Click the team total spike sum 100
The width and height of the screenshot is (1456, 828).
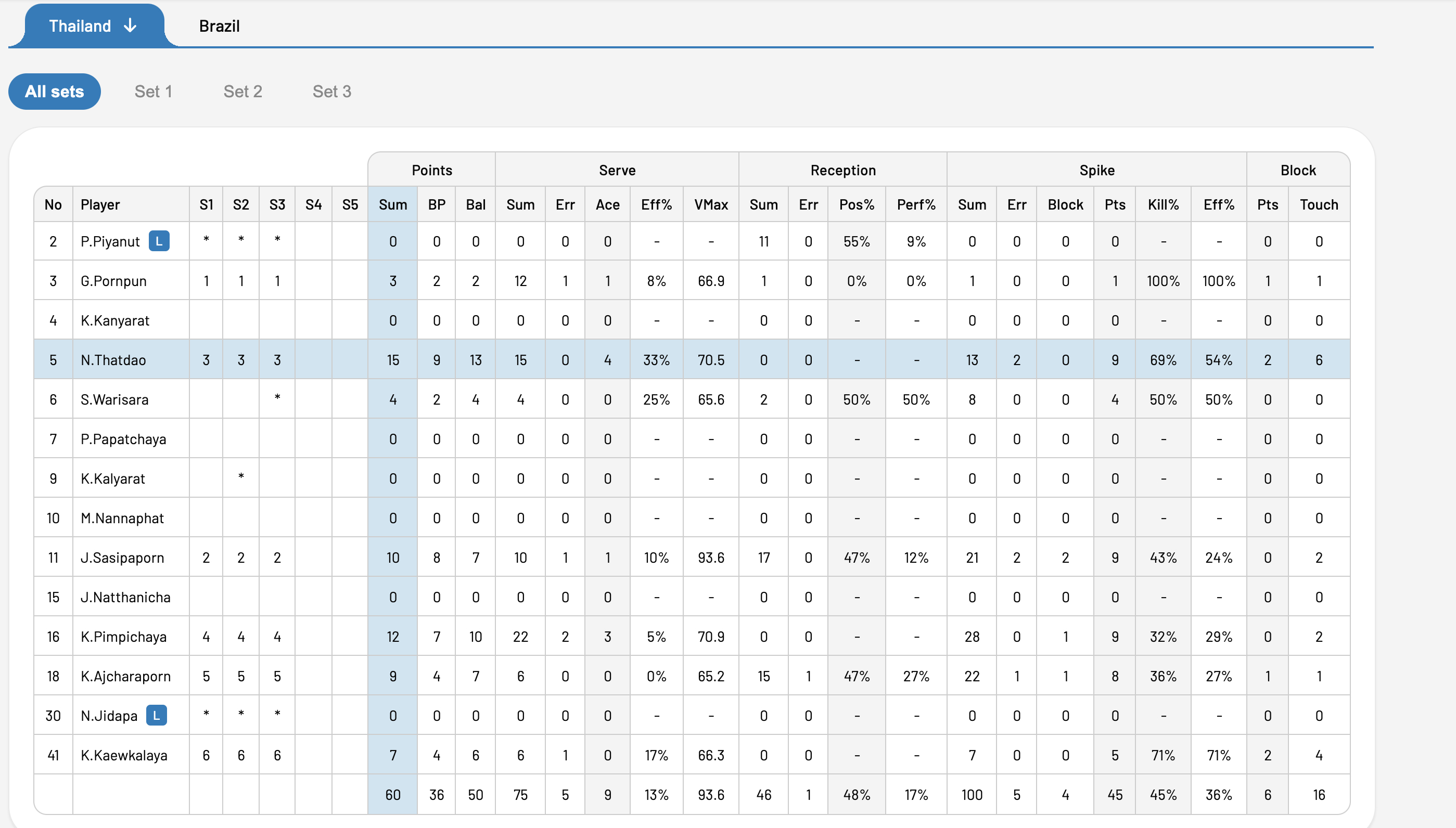point(972,795)
